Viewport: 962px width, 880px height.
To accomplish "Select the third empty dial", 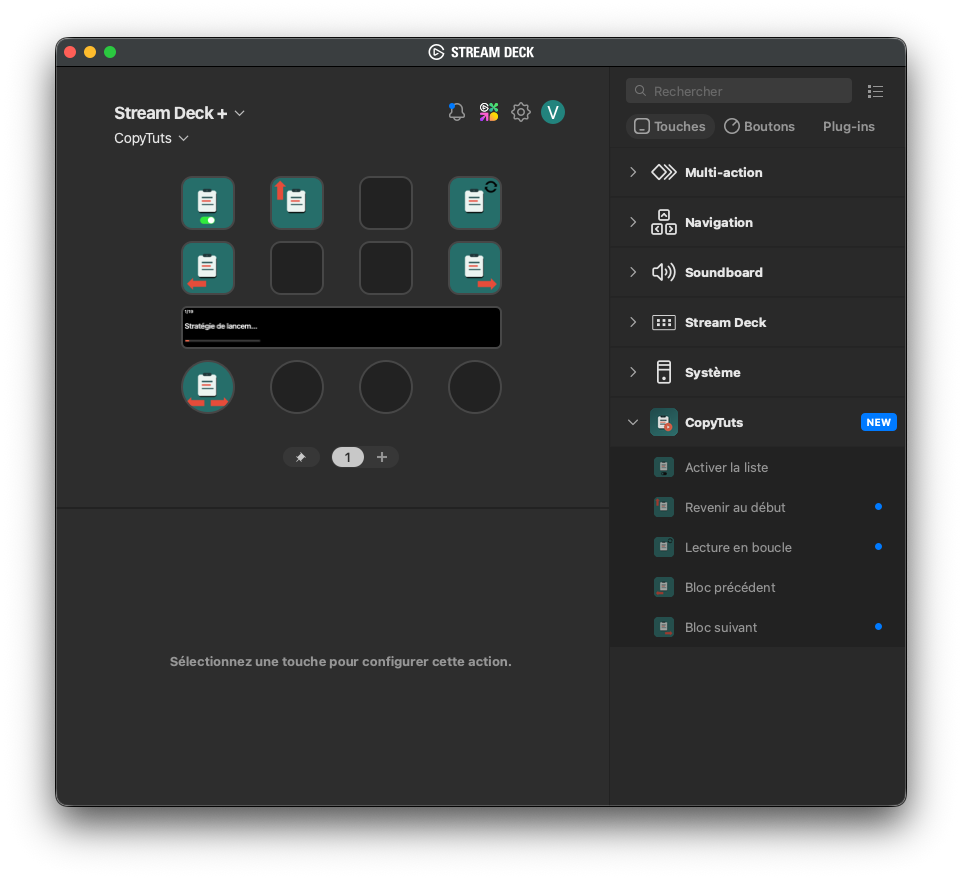I will [386, 387].
